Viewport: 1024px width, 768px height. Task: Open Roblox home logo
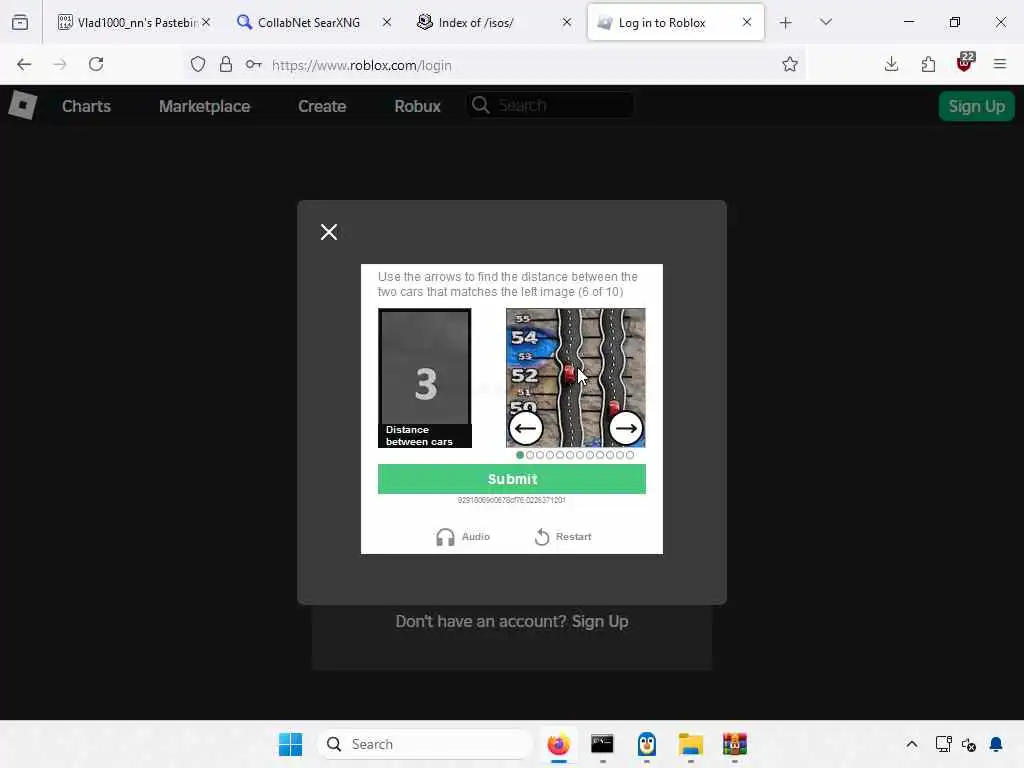pos(23,105)
